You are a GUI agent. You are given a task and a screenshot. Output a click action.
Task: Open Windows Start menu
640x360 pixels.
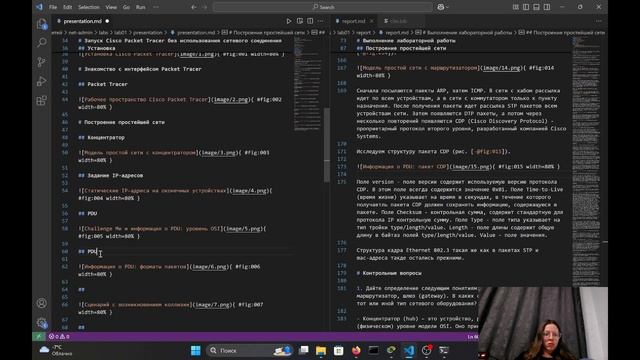(196, 350)
